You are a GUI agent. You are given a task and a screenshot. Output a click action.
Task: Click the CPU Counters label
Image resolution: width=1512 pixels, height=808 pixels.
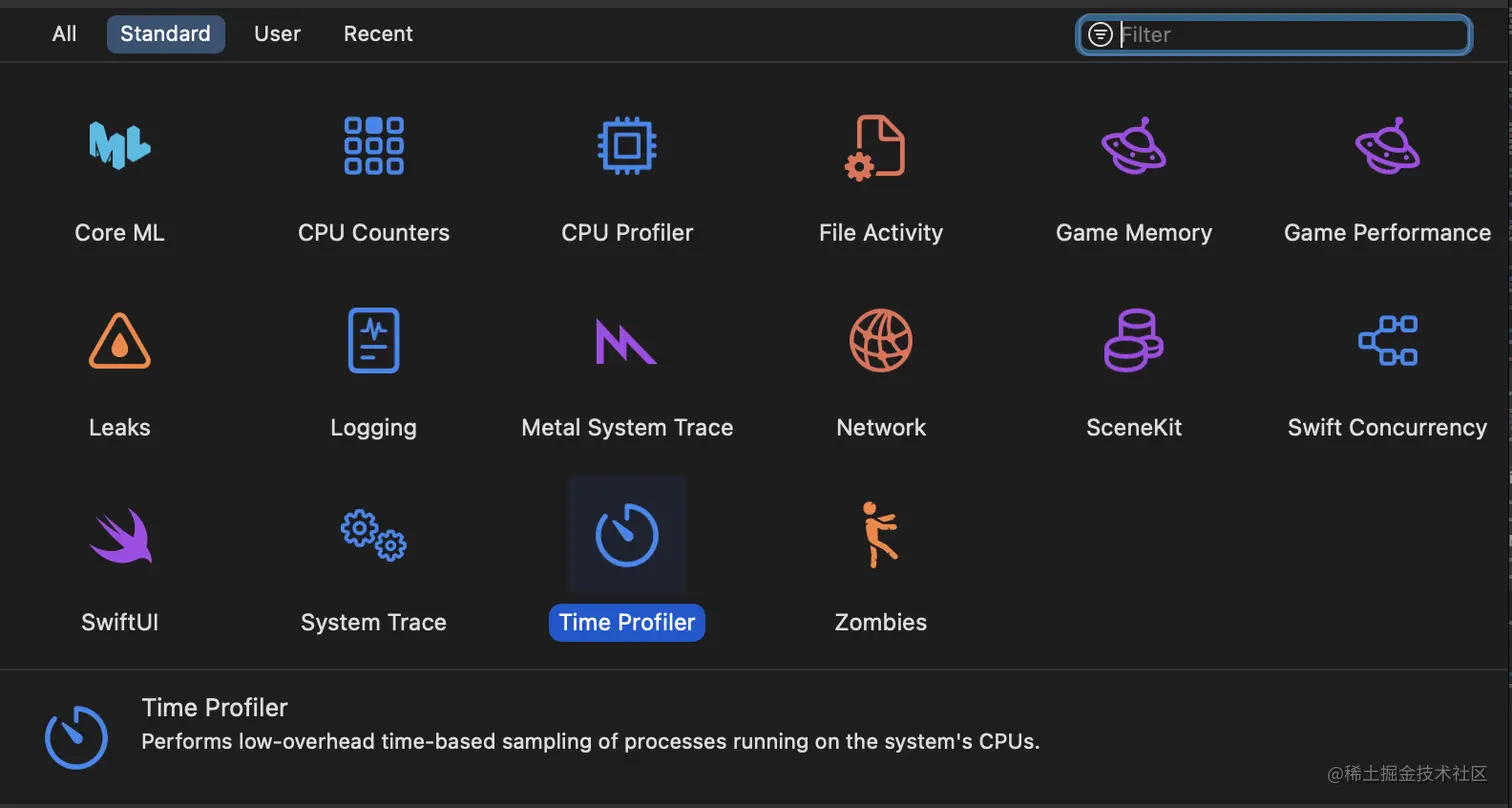tap(373, 233)
